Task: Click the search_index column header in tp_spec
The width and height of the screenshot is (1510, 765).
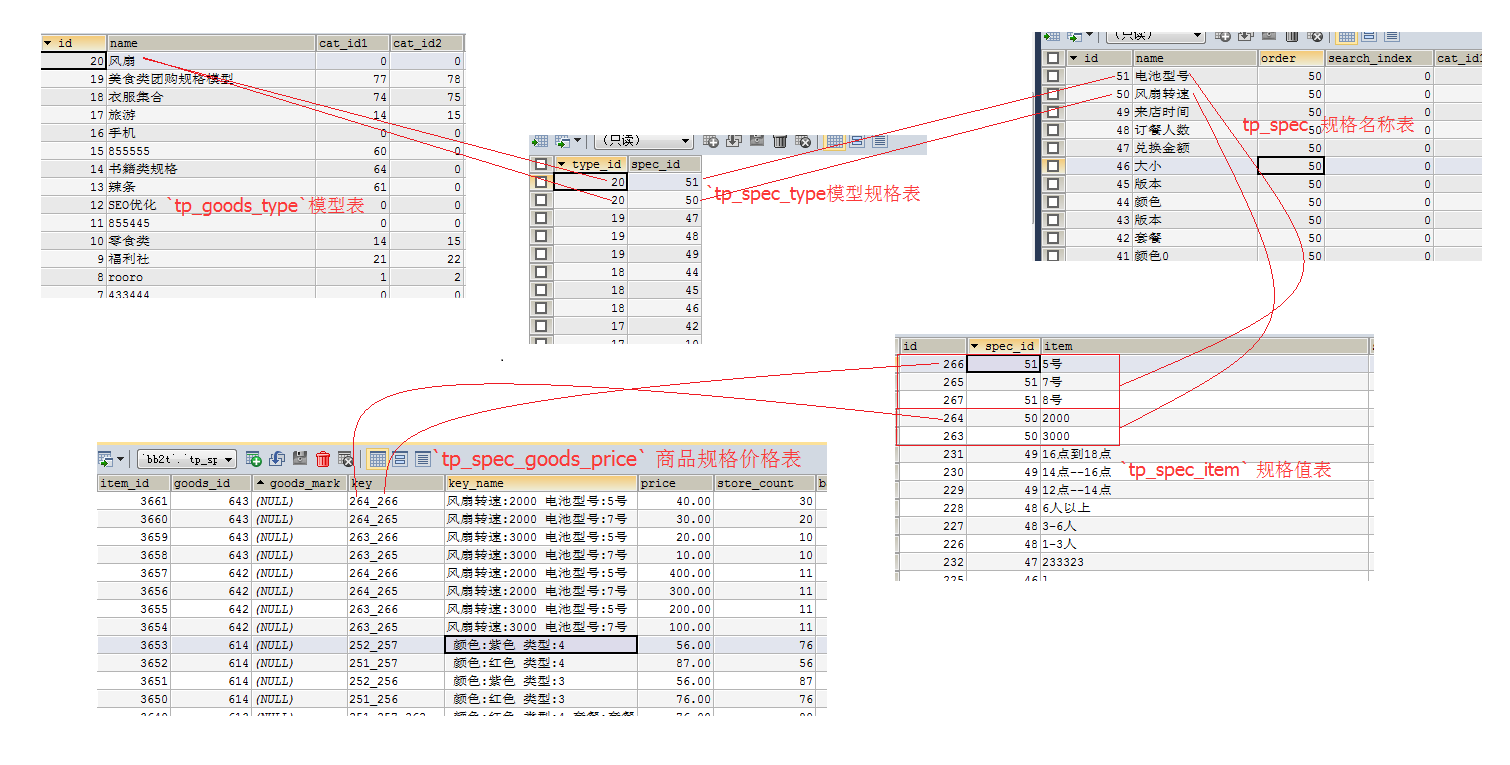Action: coord(1378,58)
